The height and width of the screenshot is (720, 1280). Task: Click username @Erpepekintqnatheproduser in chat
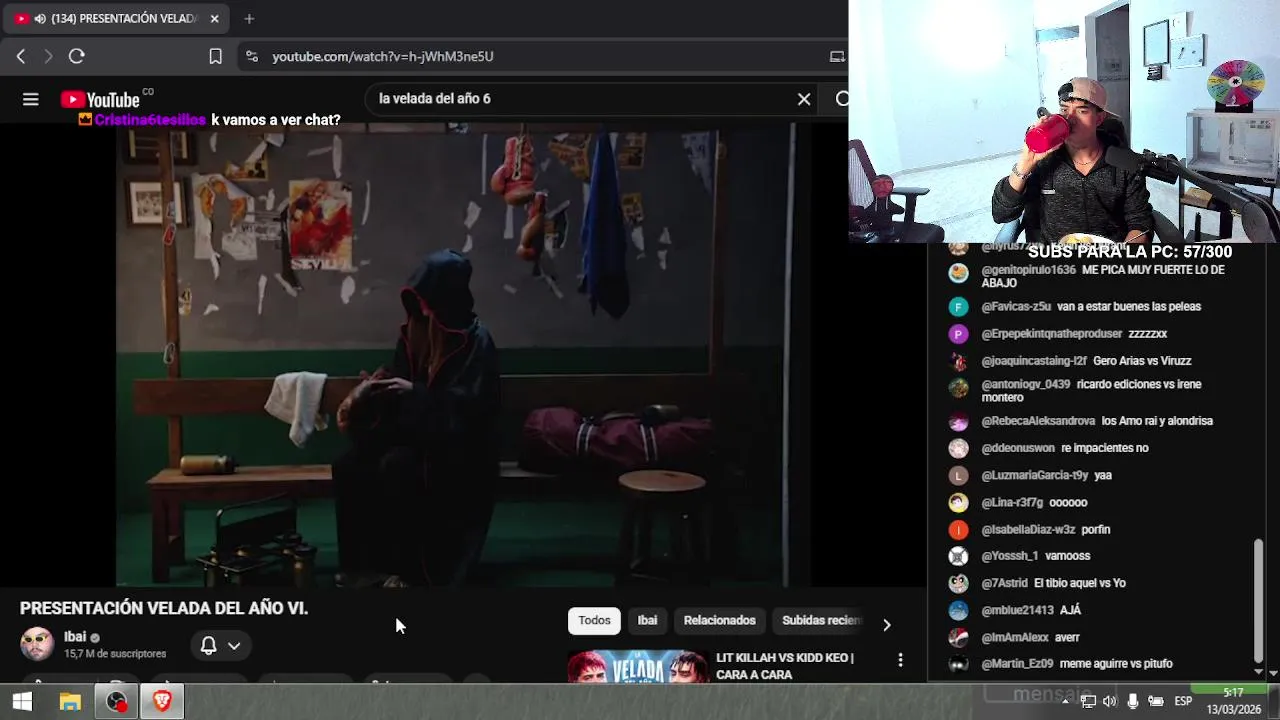1051,334
